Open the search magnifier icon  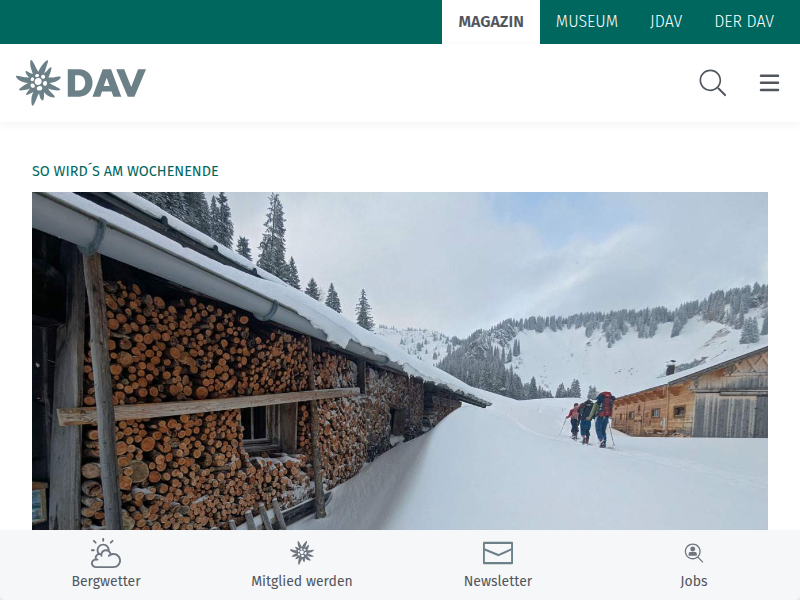712,83
